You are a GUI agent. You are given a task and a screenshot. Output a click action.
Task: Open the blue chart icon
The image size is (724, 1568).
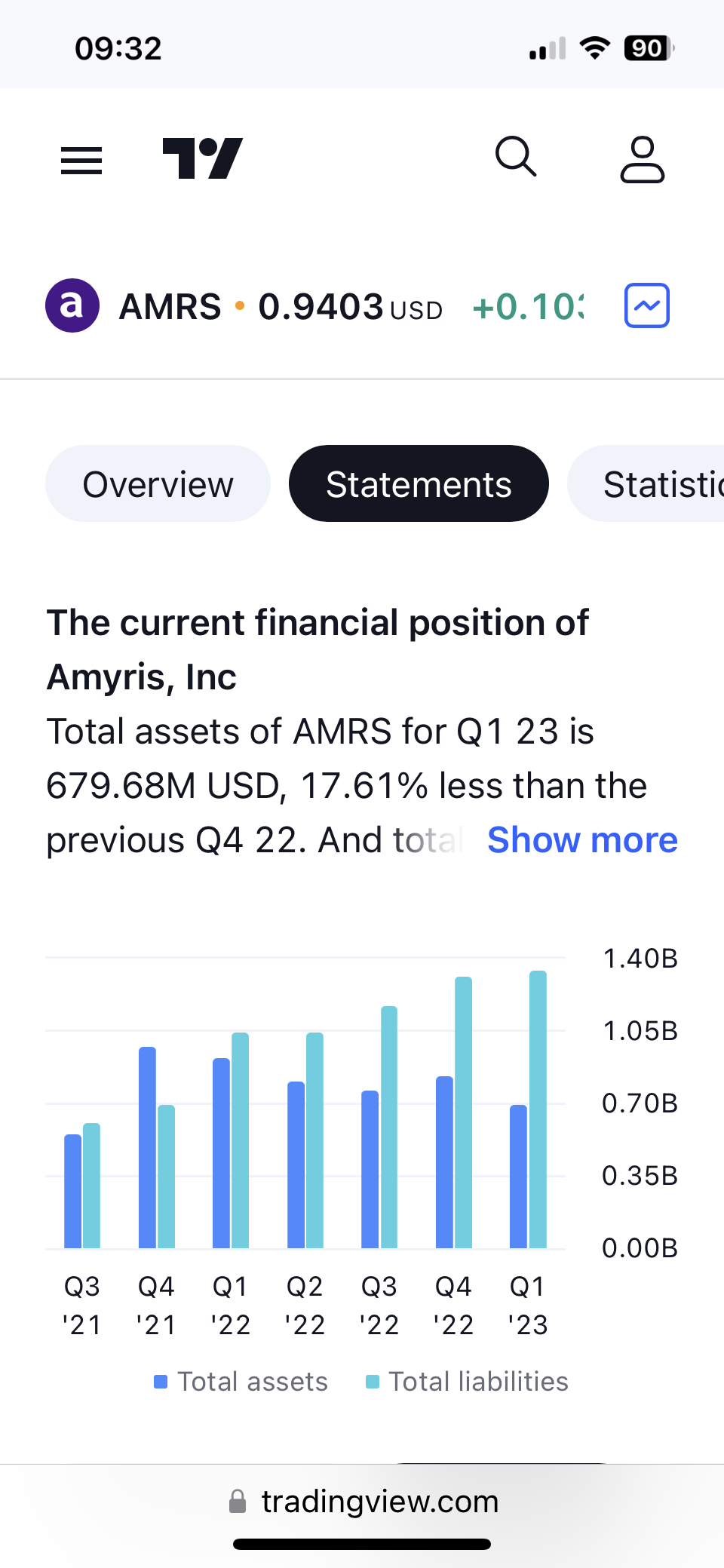pyautogui.click(x=647, y=305)
